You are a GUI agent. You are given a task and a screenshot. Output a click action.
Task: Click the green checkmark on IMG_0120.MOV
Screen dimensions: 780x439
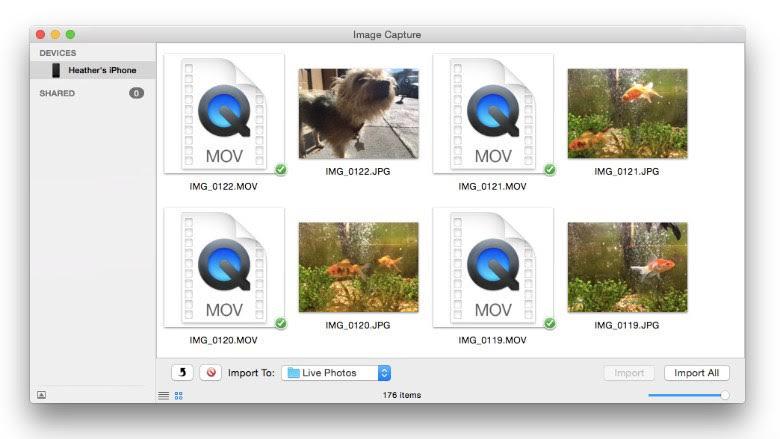(281, 323)
